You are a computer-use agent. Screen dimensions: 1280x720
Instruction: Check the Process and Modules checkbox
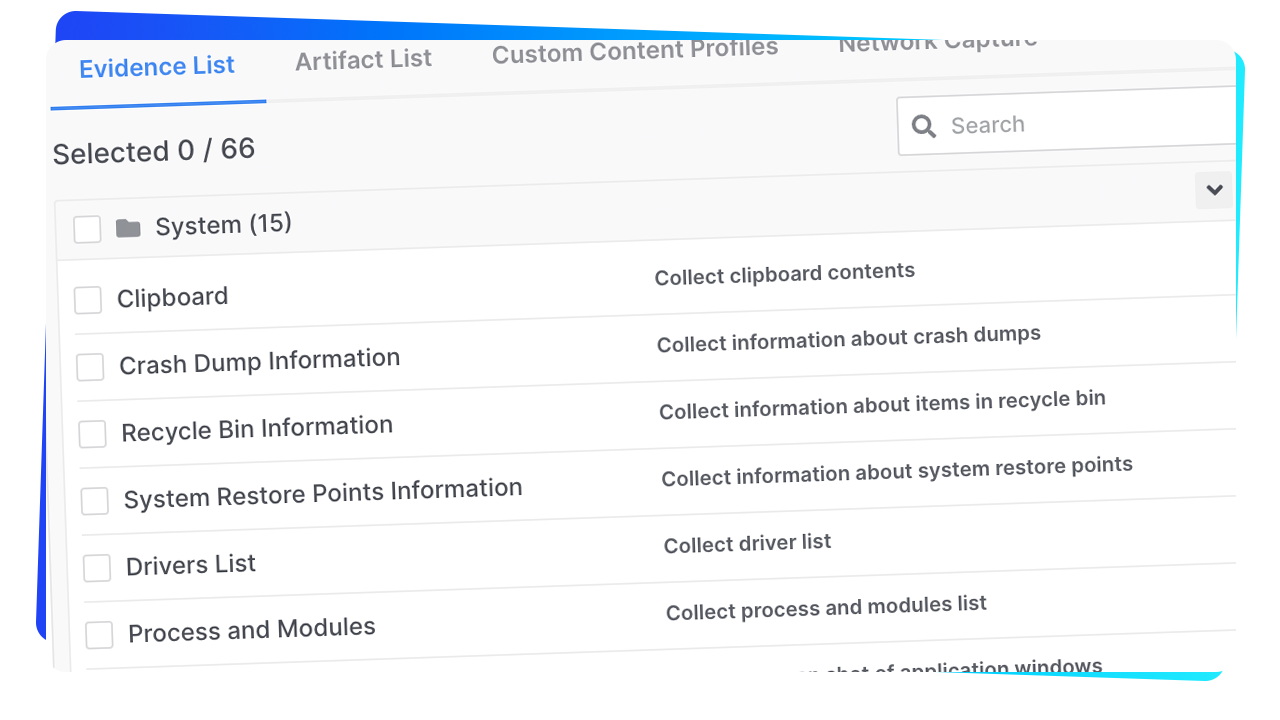pos(99,635)
